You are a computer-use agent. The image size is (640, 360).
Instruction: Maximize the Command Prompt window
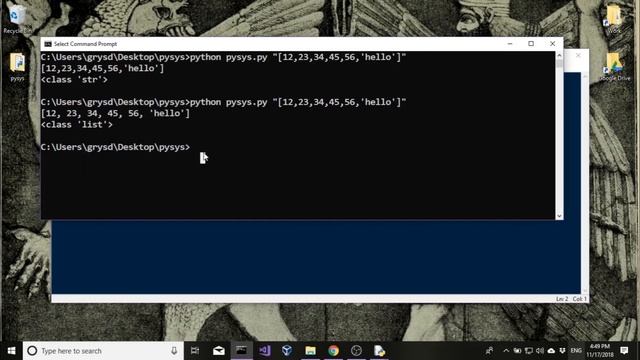[x=531, y=44]
